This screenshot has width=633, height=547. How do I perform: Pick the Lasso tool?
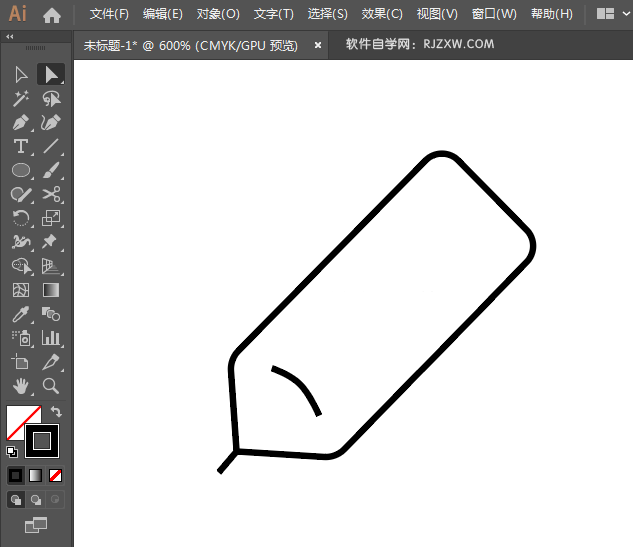[x=51, y=99]
